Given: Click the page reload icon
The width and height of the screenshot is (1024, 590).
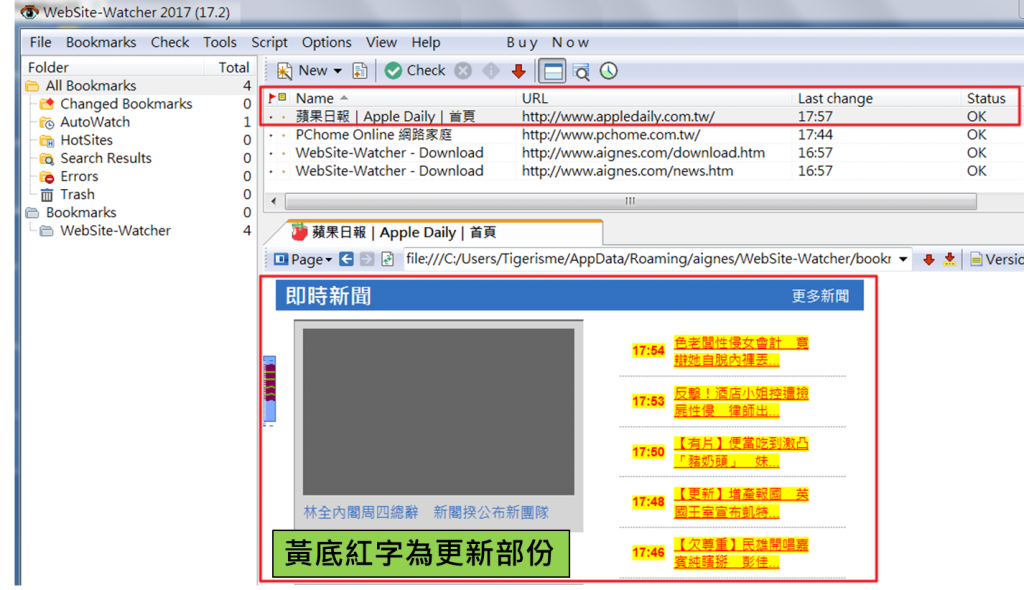Looking at the screenshot, I should click(388, 259).
